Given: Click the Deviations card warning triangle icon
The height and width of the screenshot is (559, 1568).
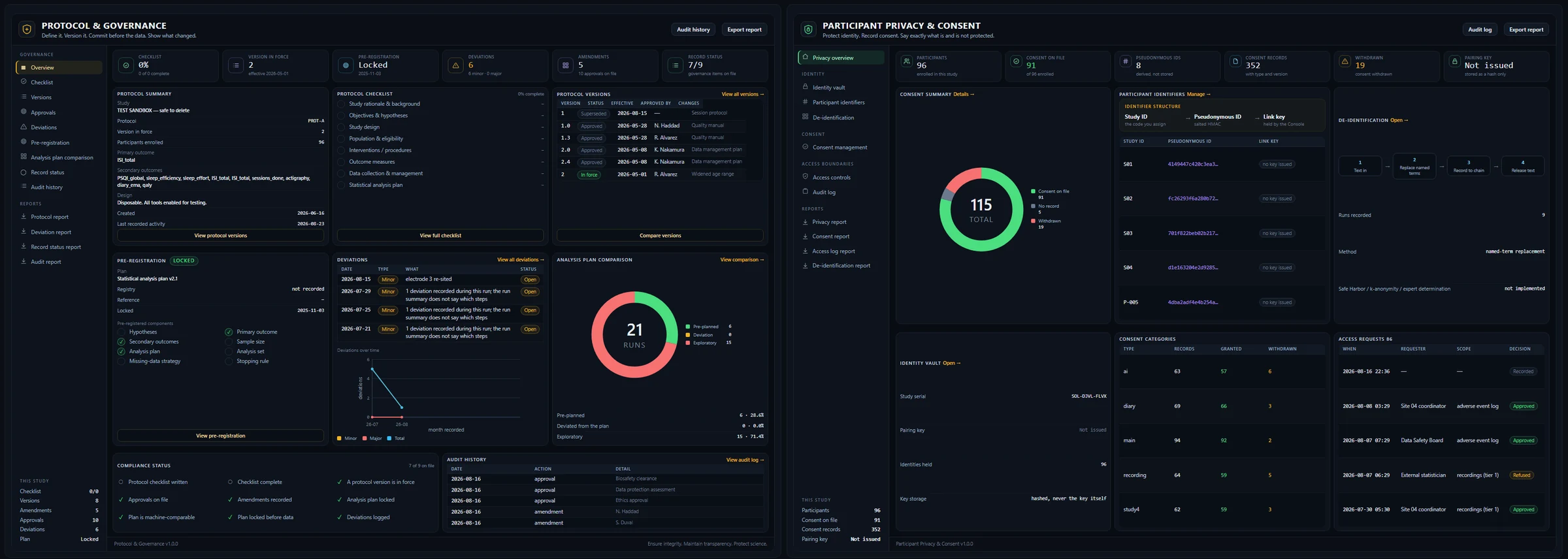Looking at the screenshot, I should [455, 65].
